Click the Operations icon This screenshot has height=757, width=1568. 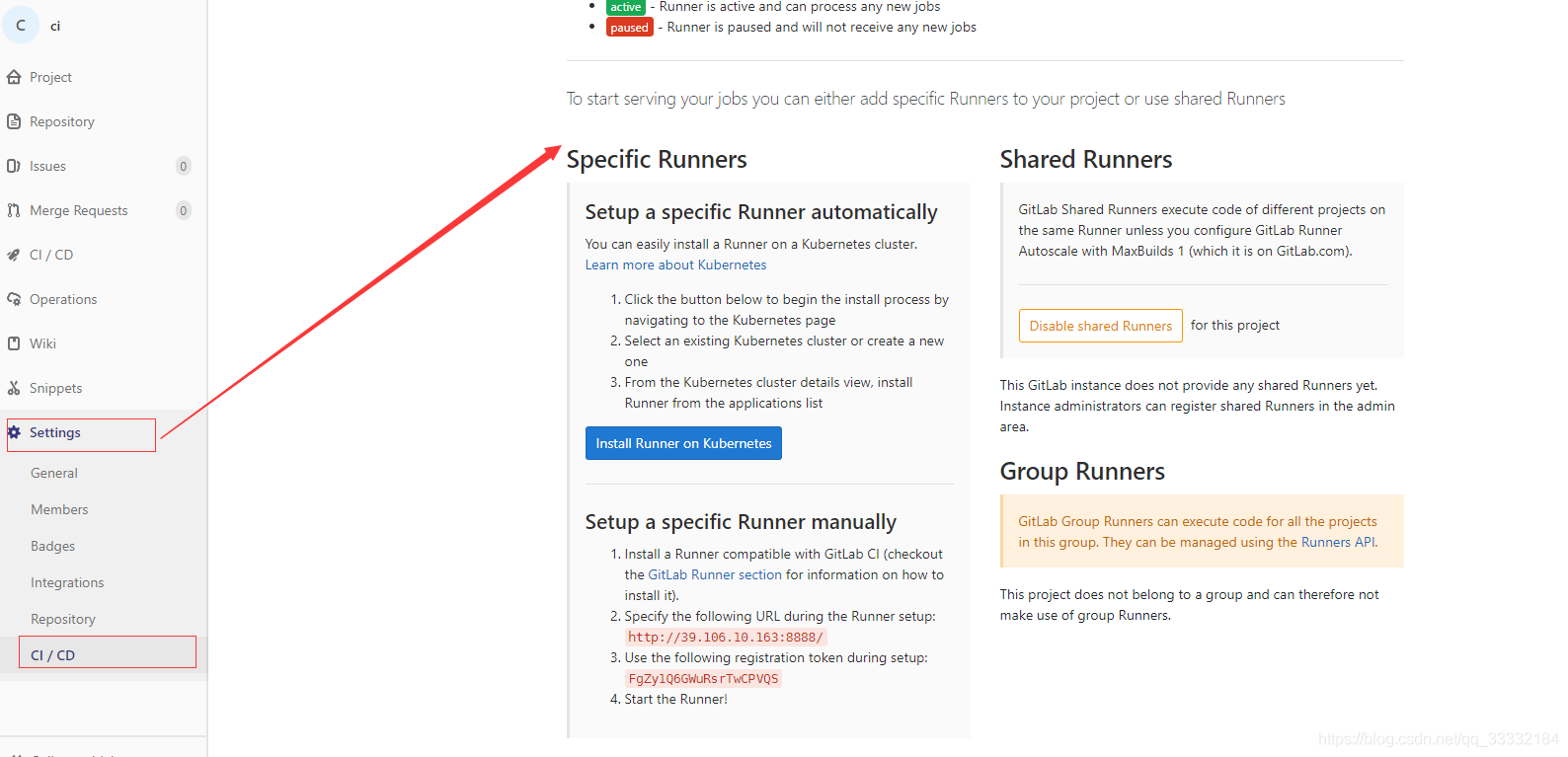click(14, 299)
